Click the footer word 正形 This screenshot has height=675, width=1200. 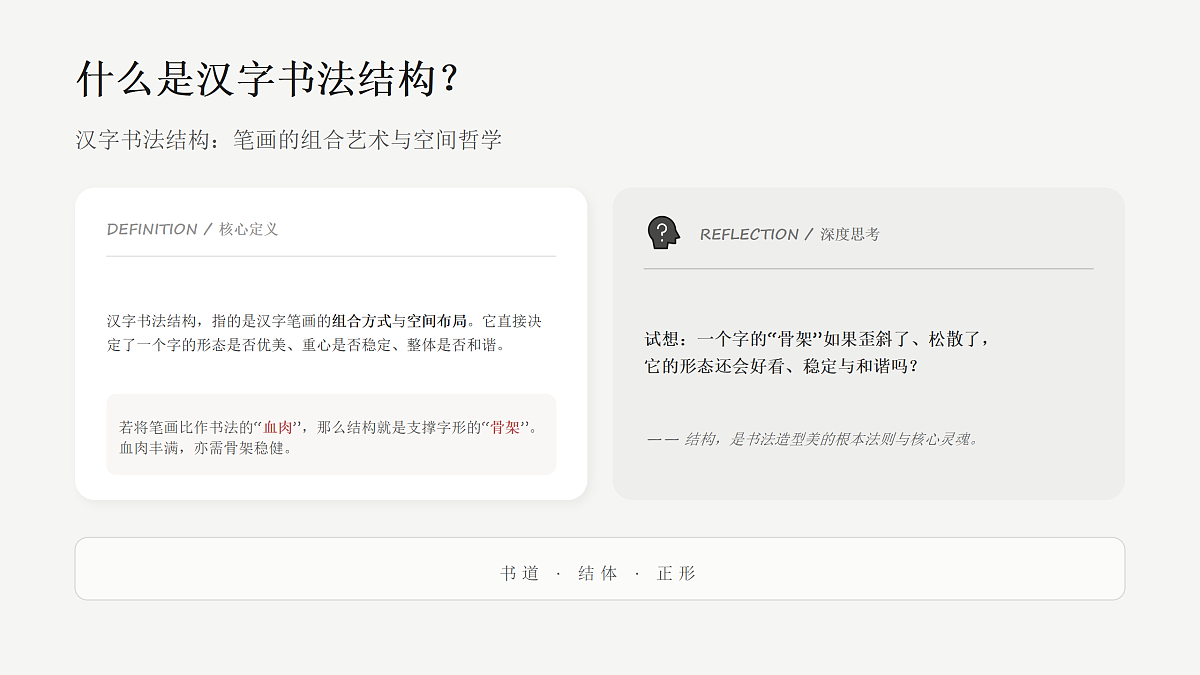pyautogui.click(x=676, y=573)
